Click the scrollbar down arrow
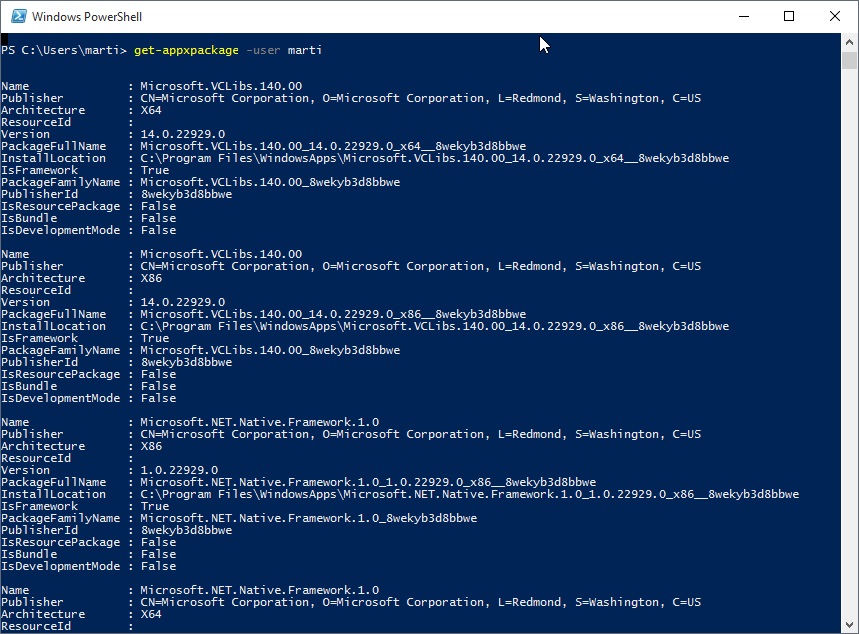Viewport: 859px width, 634px height. tap(849, 624)
